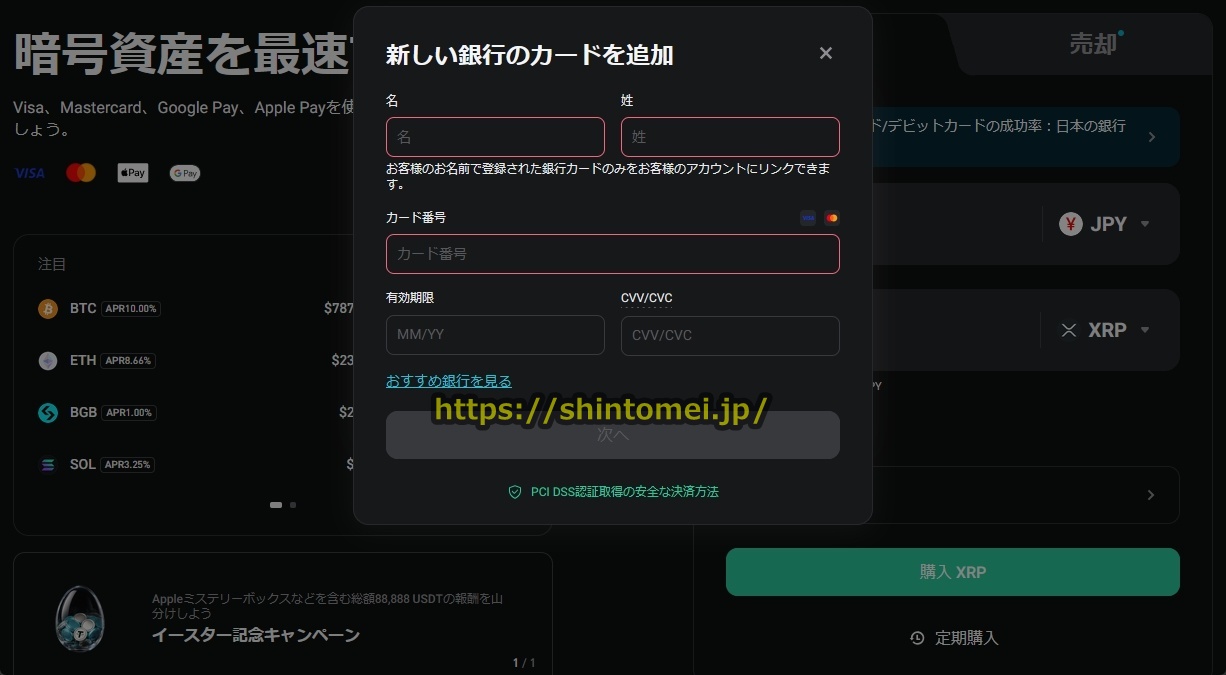Click the XRP logo icon
Image resolution: width=1226 pixels, height=675 pixels.
pos(1069,330)
